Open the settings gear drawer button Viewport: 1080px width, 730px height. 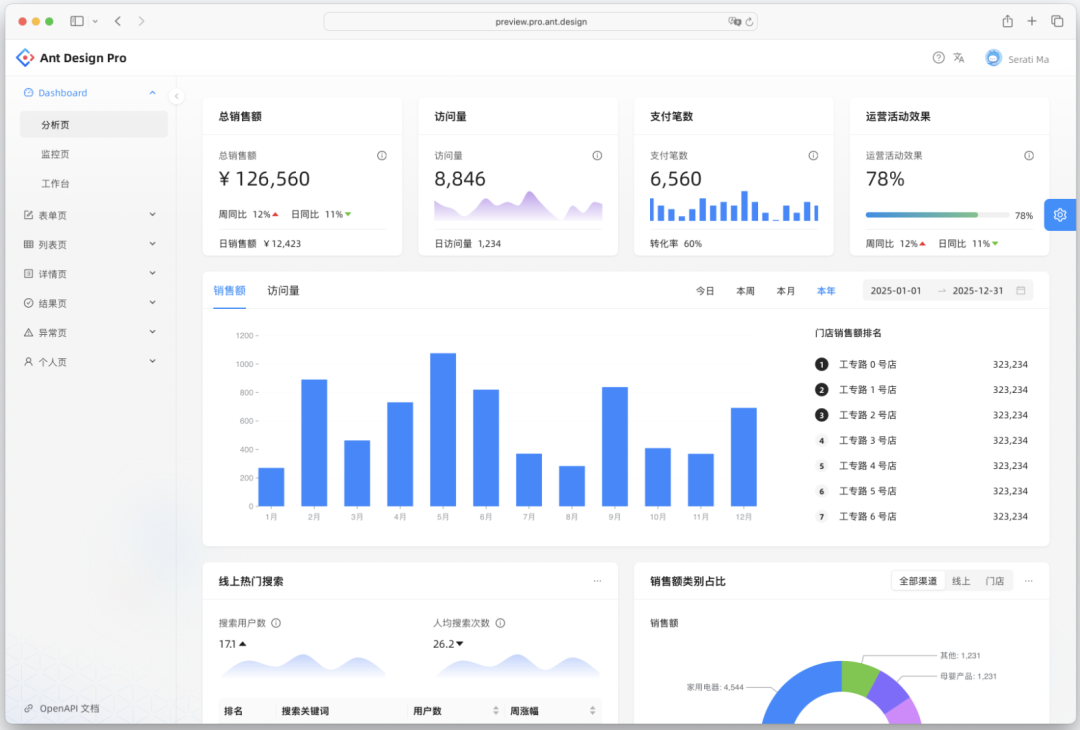pos(1059,215)
